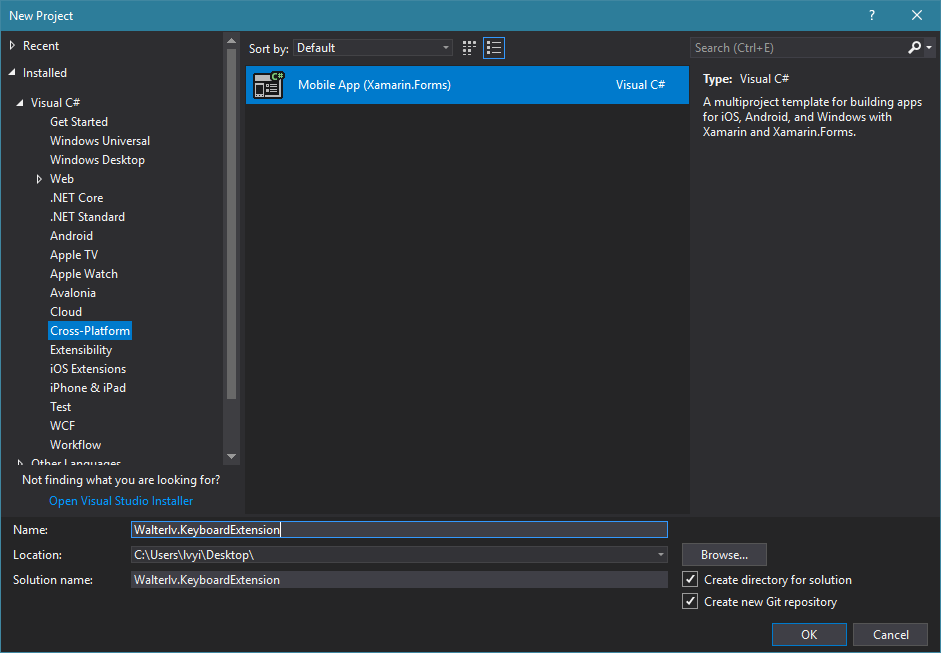Select Extensibility category
The image size is (941, 653).
(81, 350)
